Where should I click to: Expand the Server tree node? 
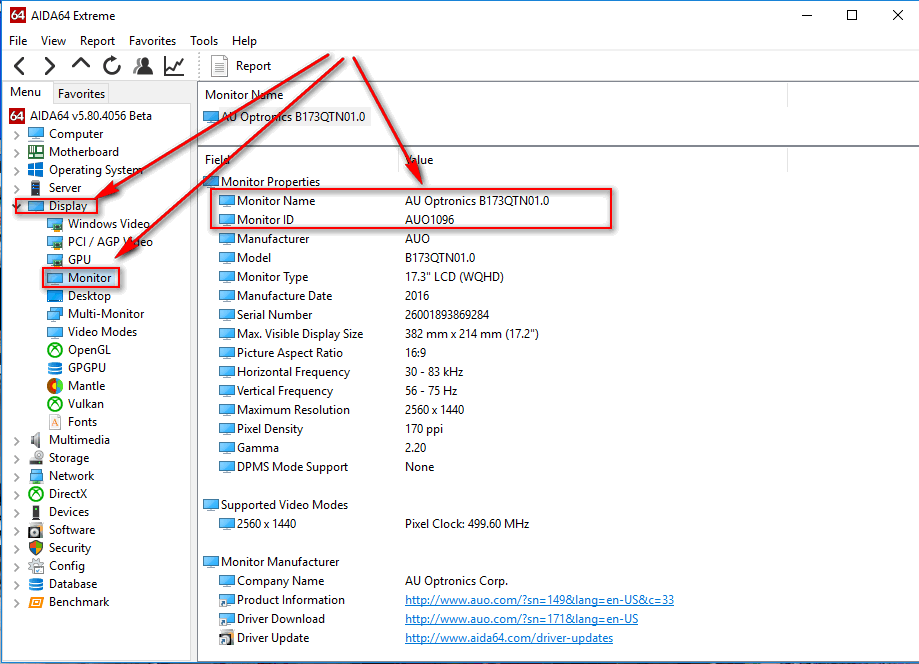pos(16,189)
